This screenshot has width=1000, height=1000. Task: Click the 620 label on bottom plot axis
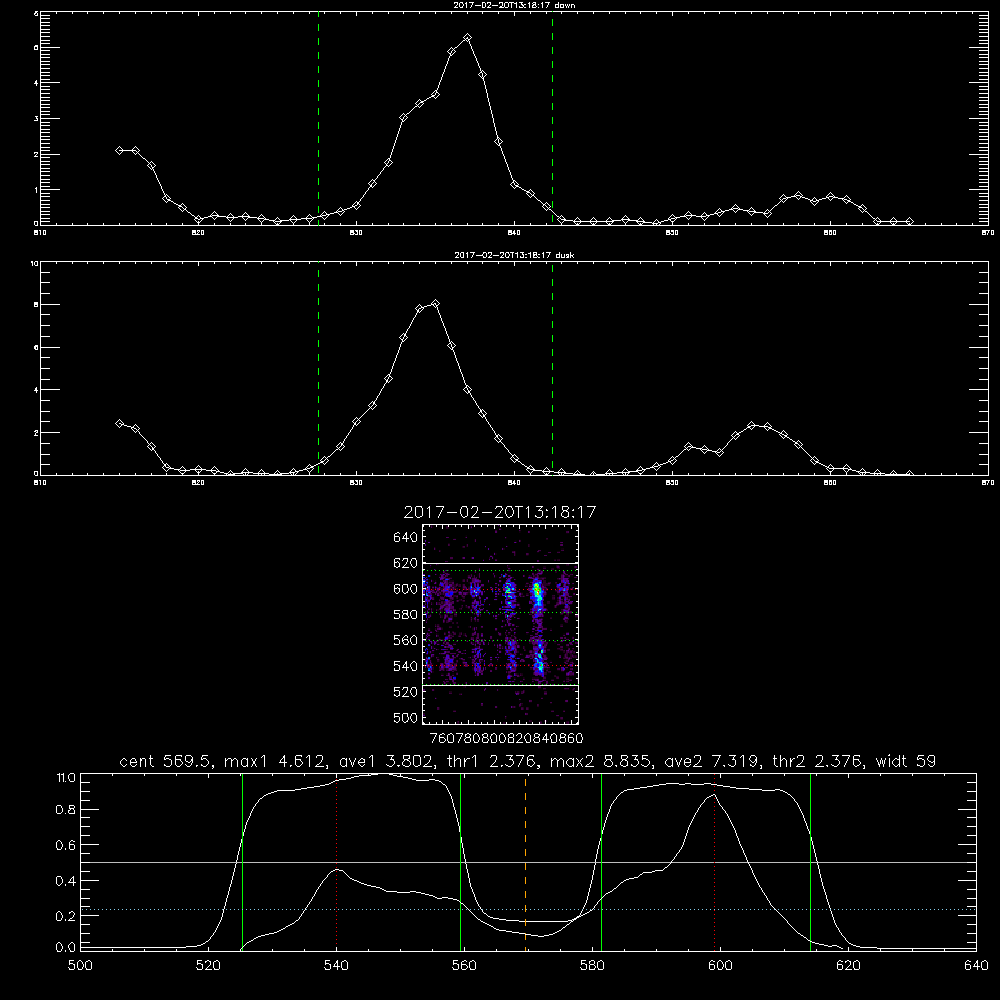click(x=848, y=966)
